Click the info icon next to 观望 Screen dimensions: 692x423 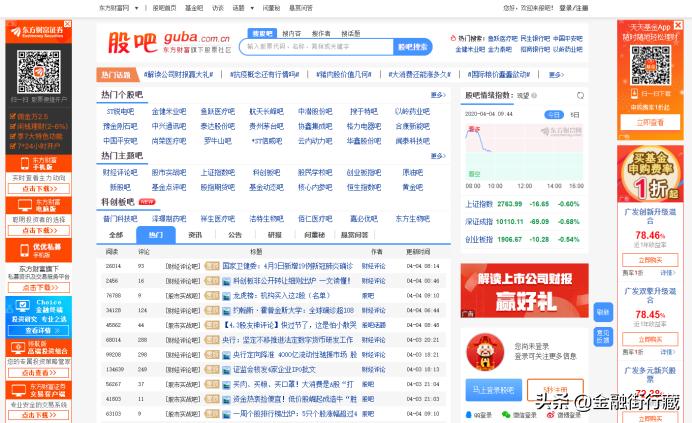click(x=534, y=95)
